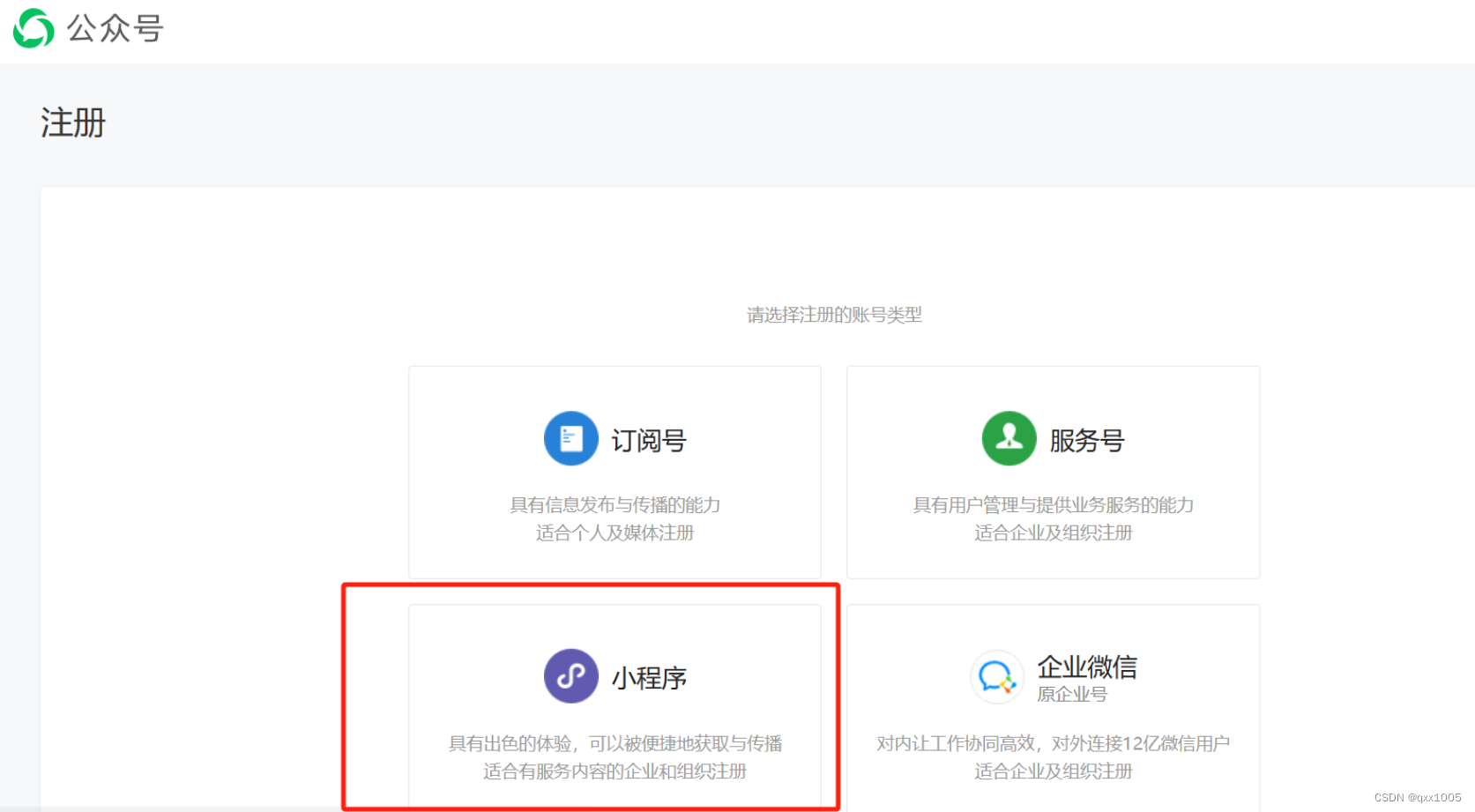
Task: Click text 对内让工作协同高效，对外连接12亿微信用户
Action: [x=1054, y=743]
